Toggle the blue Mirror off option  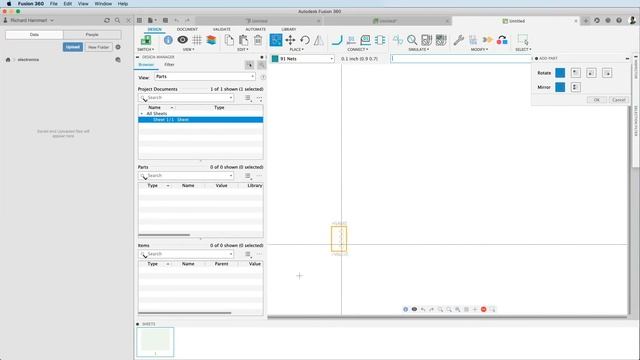[x=560, y=87]
